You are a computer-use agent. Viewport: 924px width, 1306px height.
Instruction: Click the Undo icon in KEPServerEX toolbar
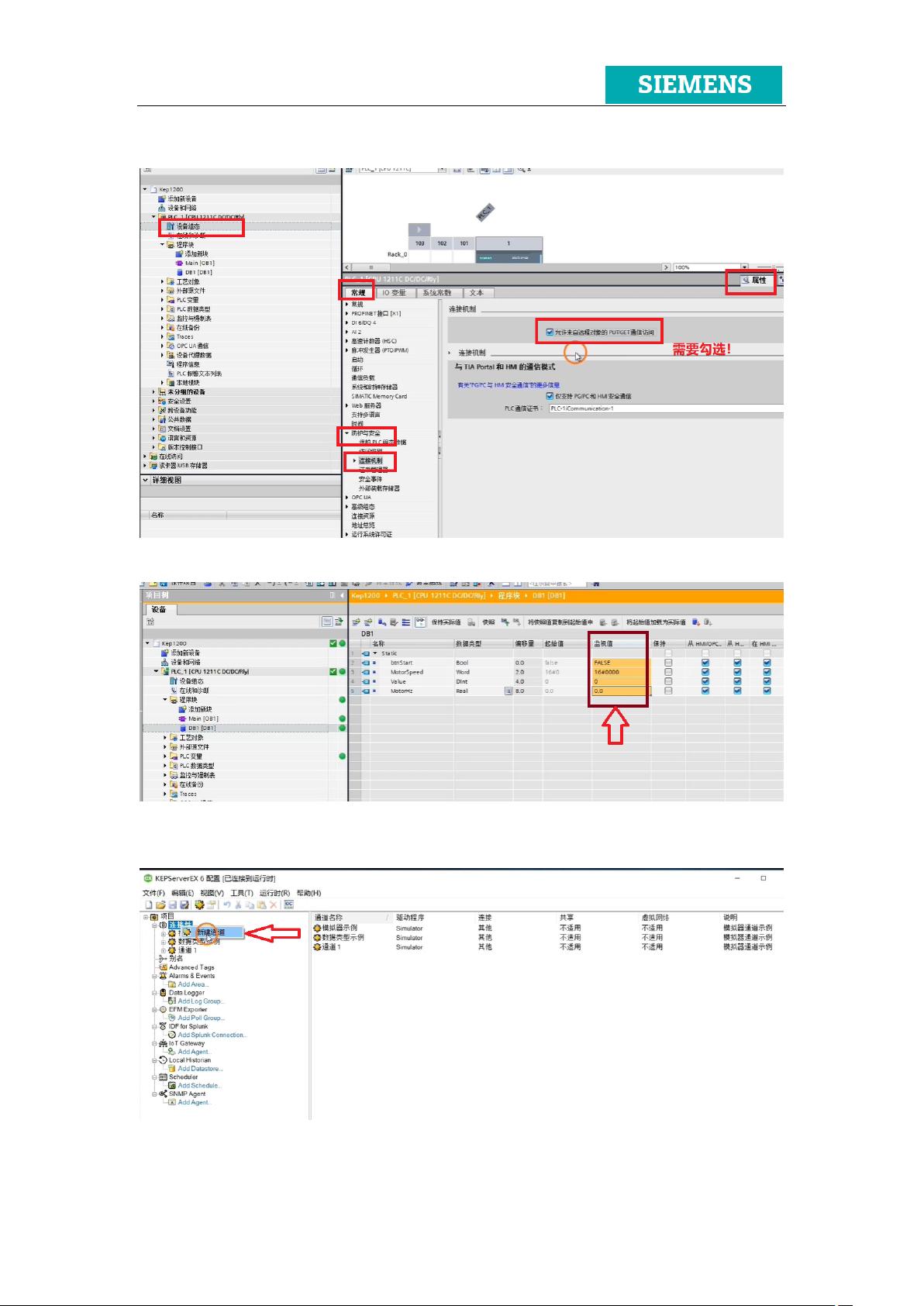click(x=227, y=905)
